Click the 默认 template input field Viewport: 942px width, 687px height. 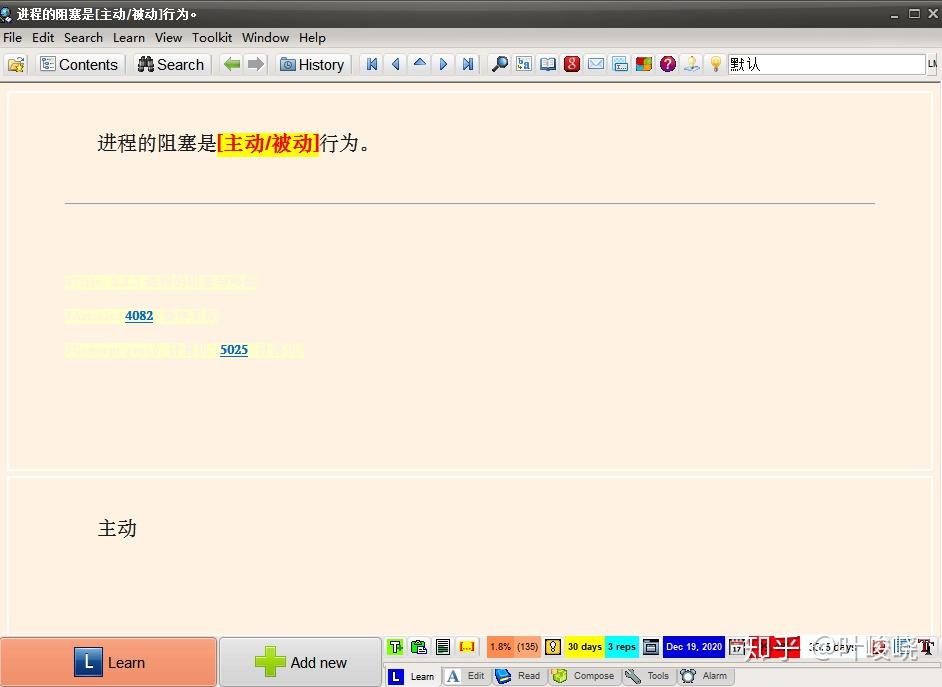826,64
